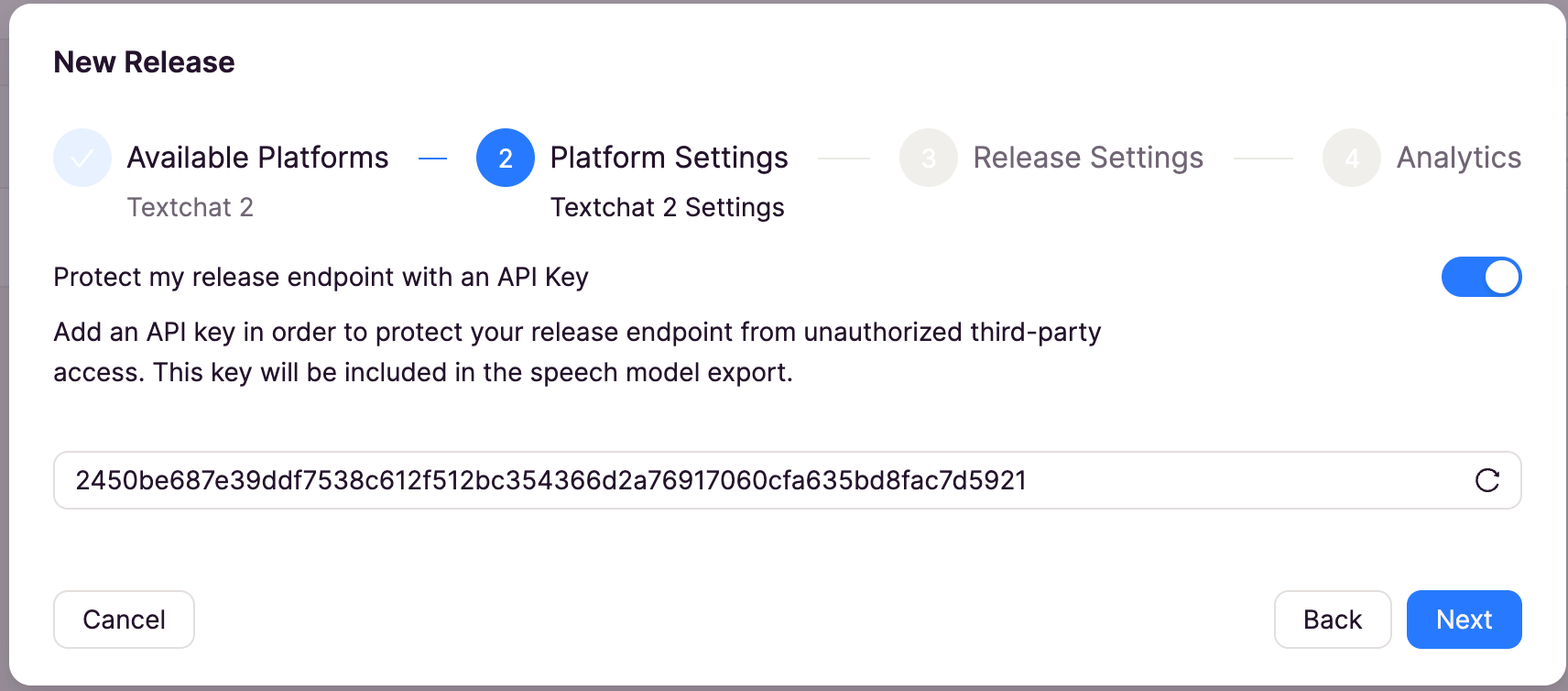The image size is (1568, 691).
Task: Click the API key description paragraph
Action: point(577,352)
